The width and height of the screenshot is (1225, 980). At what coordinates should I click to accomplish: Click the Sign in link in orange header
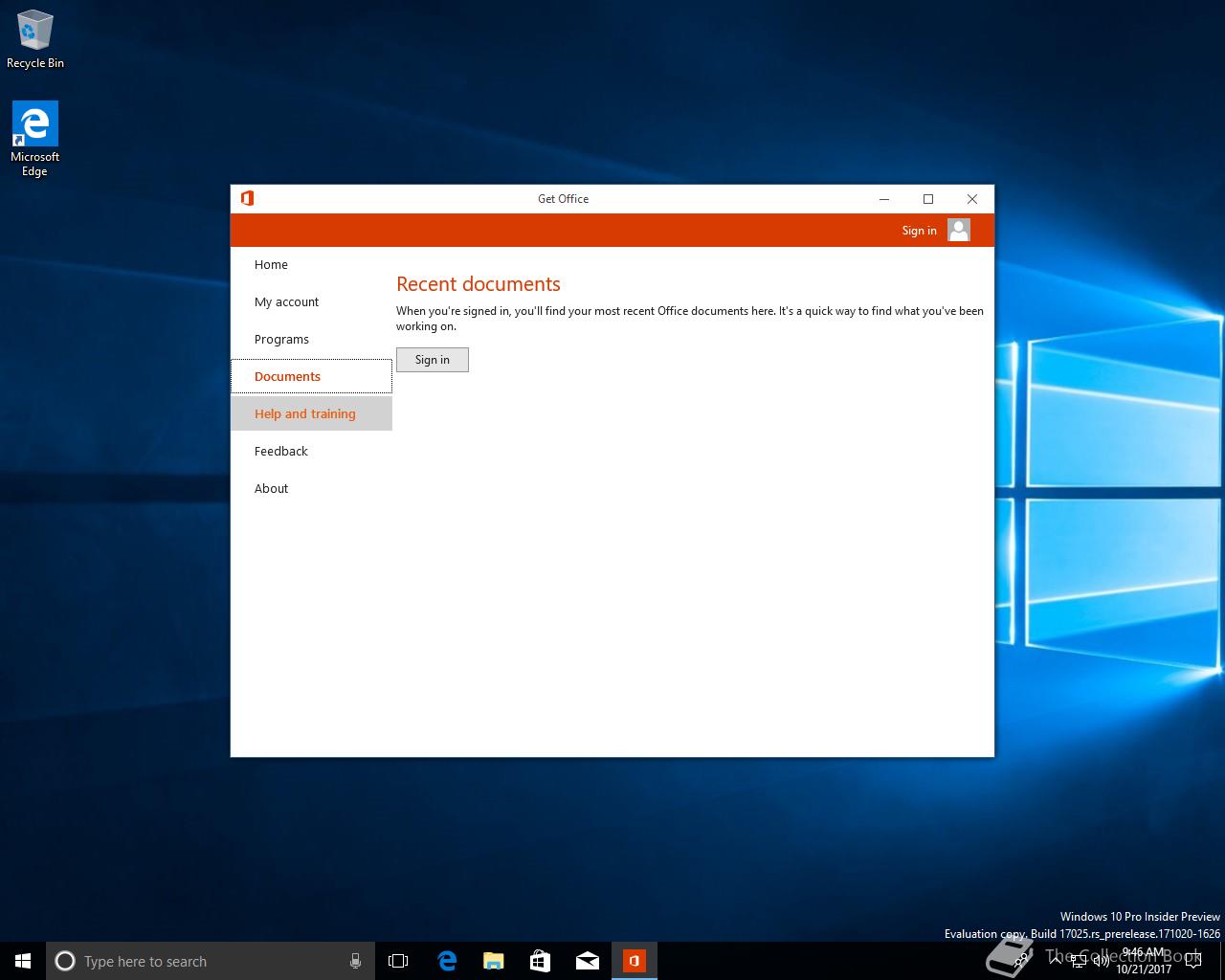click(x=919, y=231)
